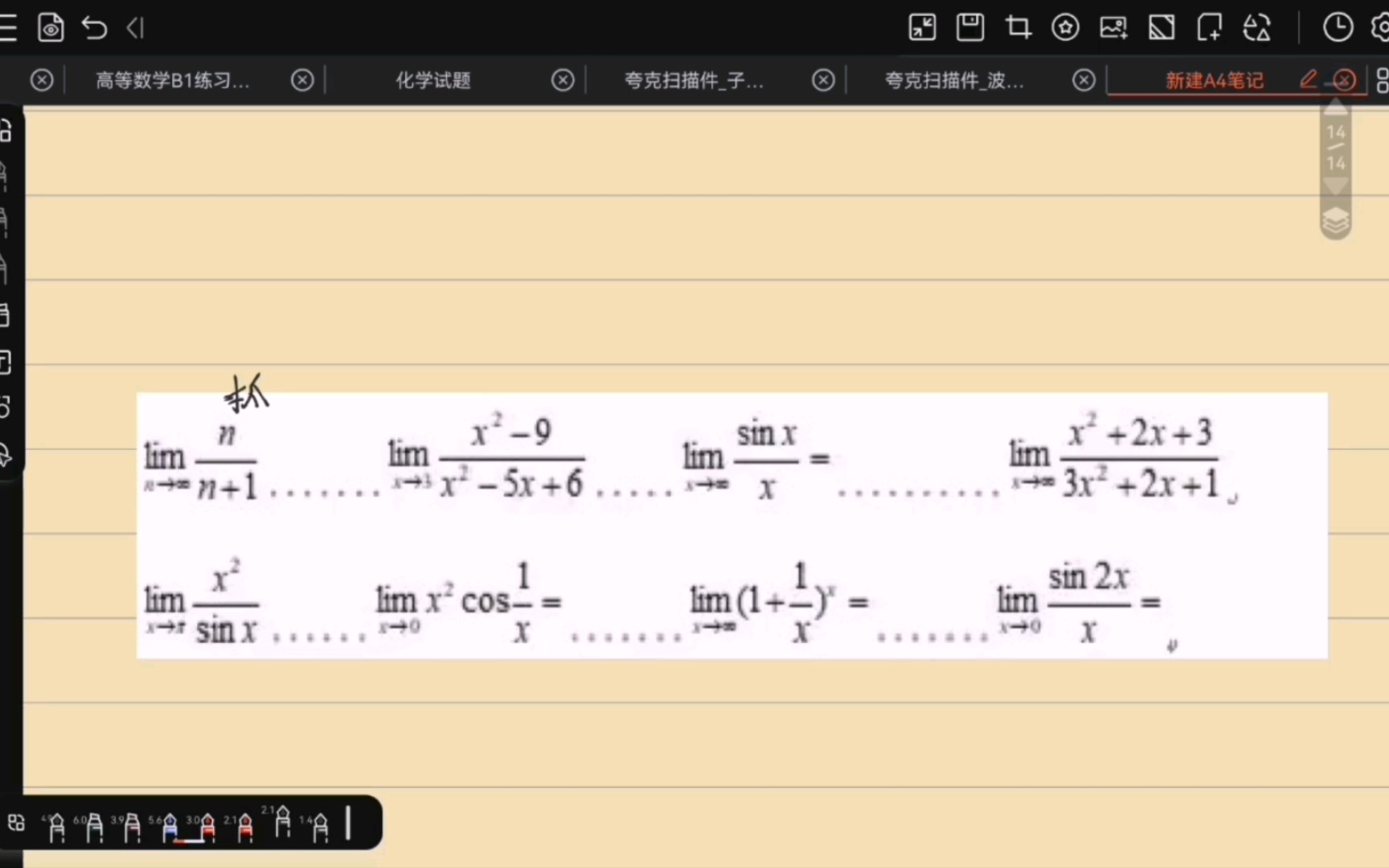Close the 高等数学B1练习 tab
This screenshot has height=868, width=1389.
[x=302, y=80]
